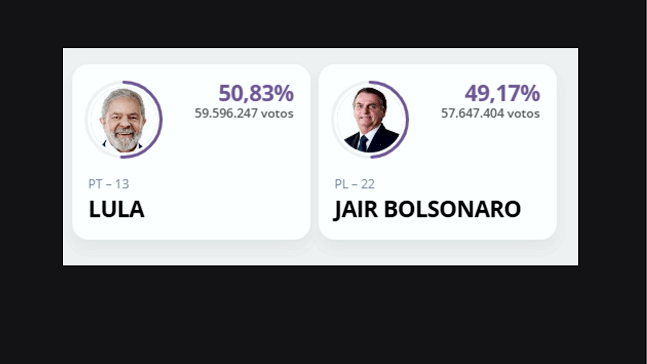Image resolution: width=647 pixels, height=364 pixels.
Task: Open the JAIR BOLSONARO candidate name heading
Action: click(x=427, y=209)
